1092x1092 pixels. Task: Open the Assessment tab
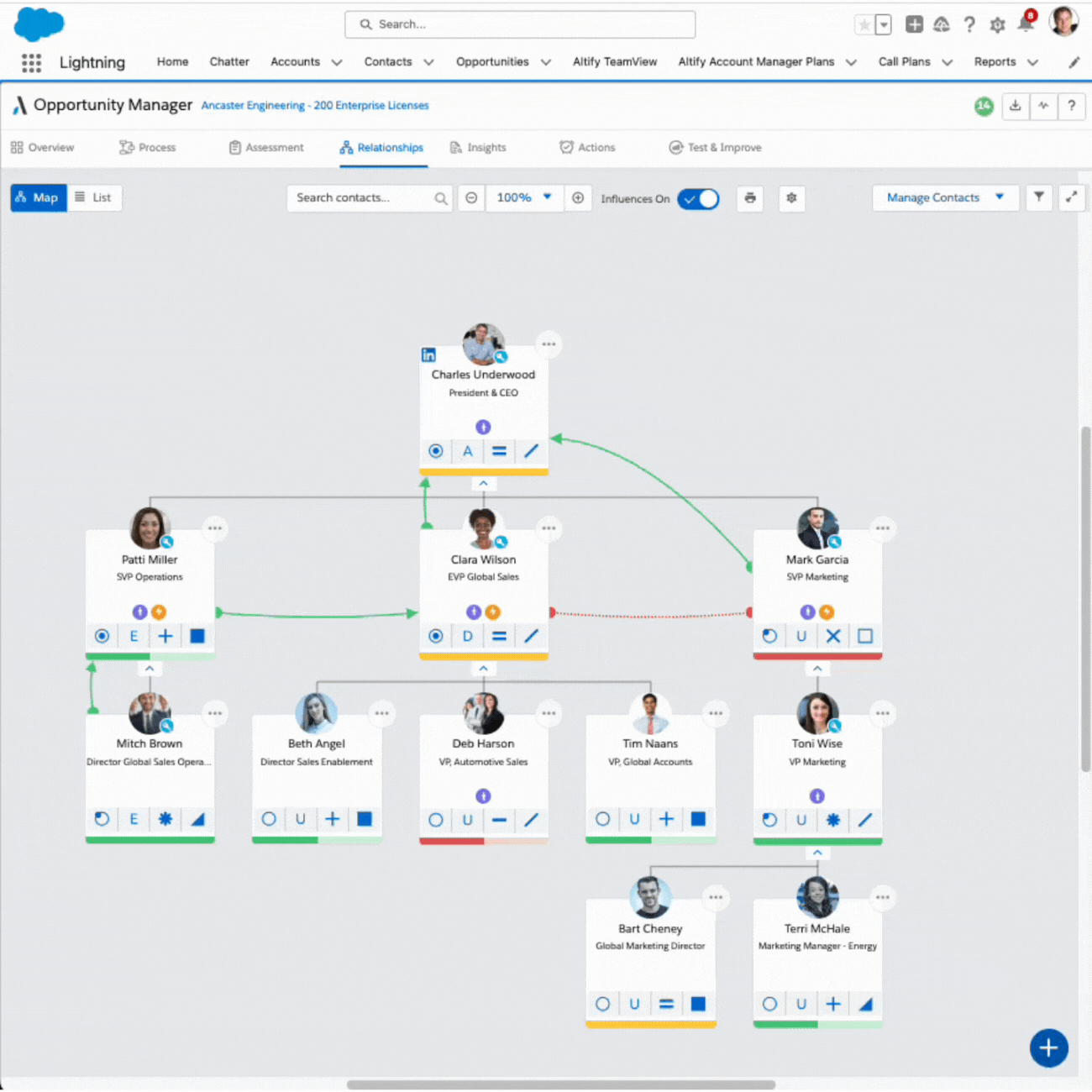tap(266, 148)
